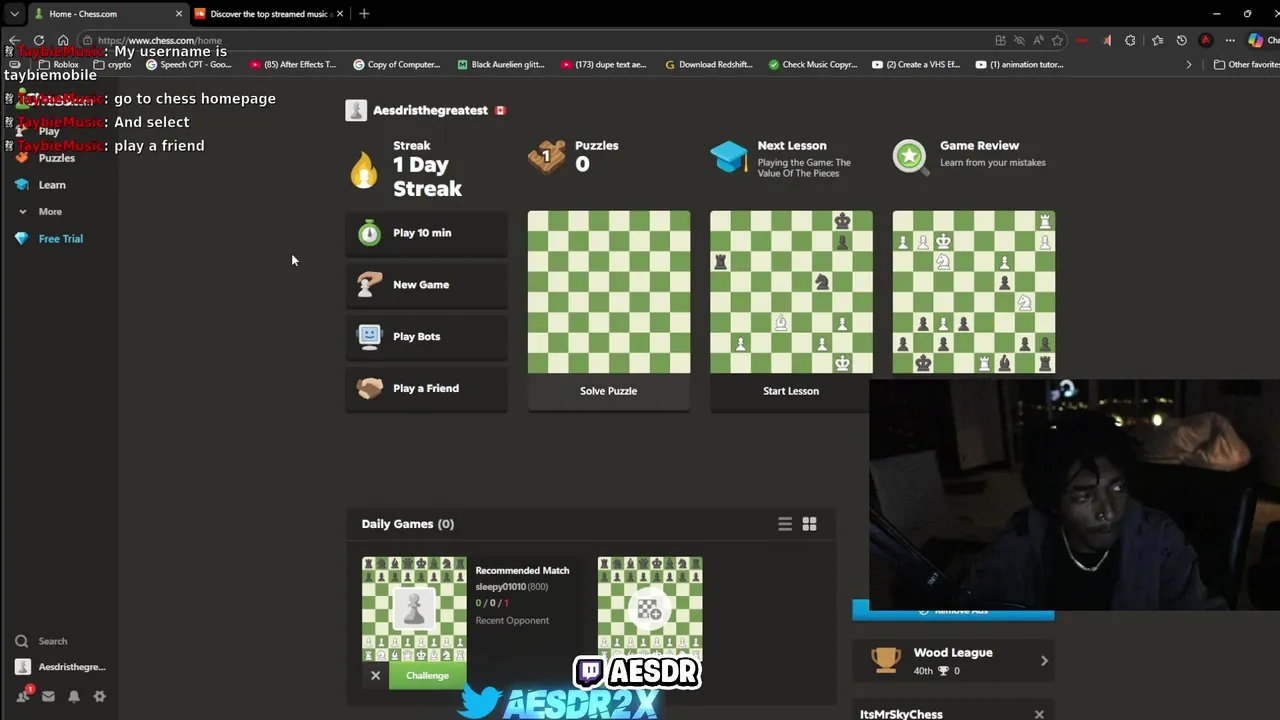1280x720 pixels.
Task: Open settings gear icon in sidebar
Action: pyautogui.click(x=99, y=697)
